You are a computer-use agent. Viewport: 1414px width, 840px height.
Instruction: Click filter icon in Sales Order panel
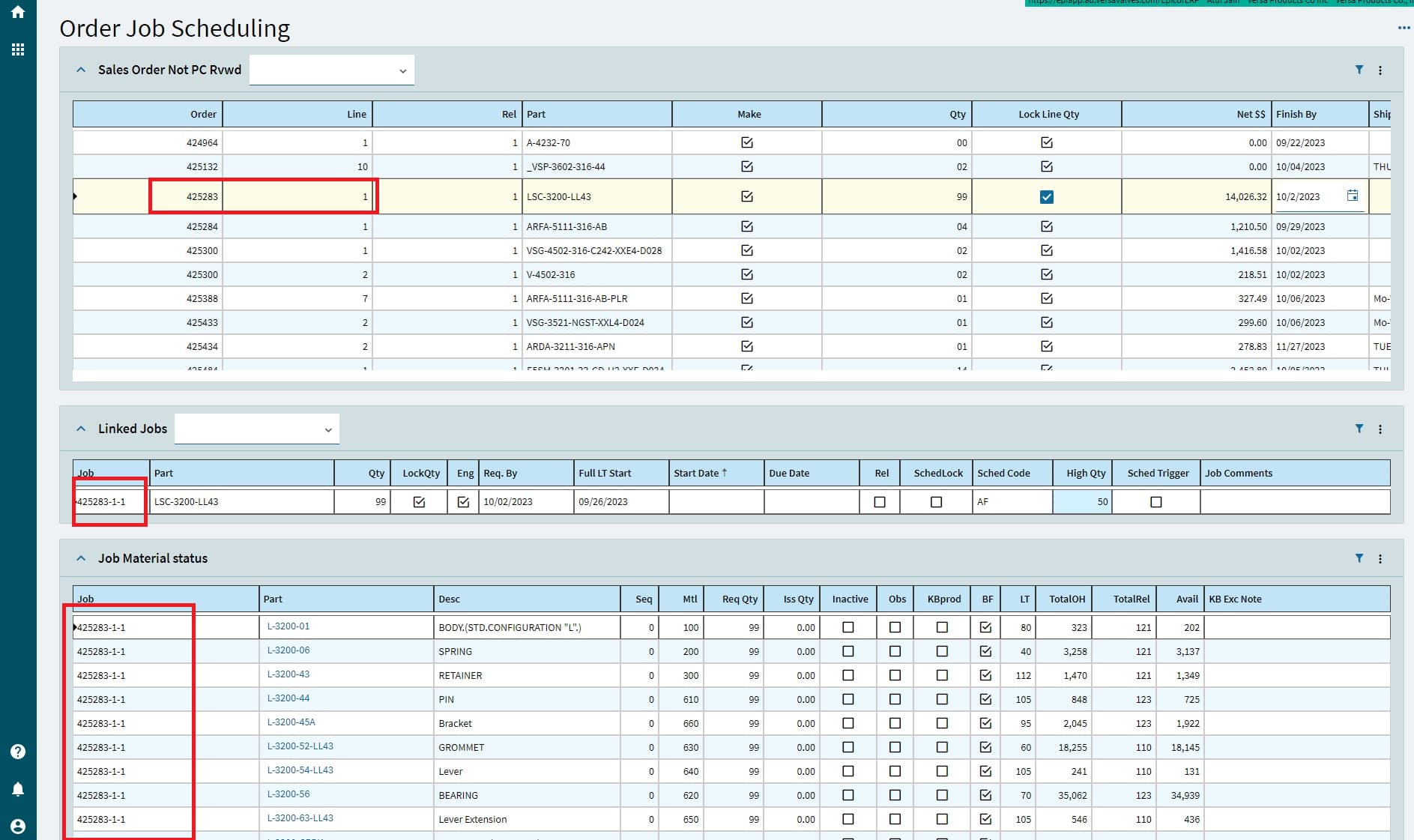click(x=1359, y=70)
